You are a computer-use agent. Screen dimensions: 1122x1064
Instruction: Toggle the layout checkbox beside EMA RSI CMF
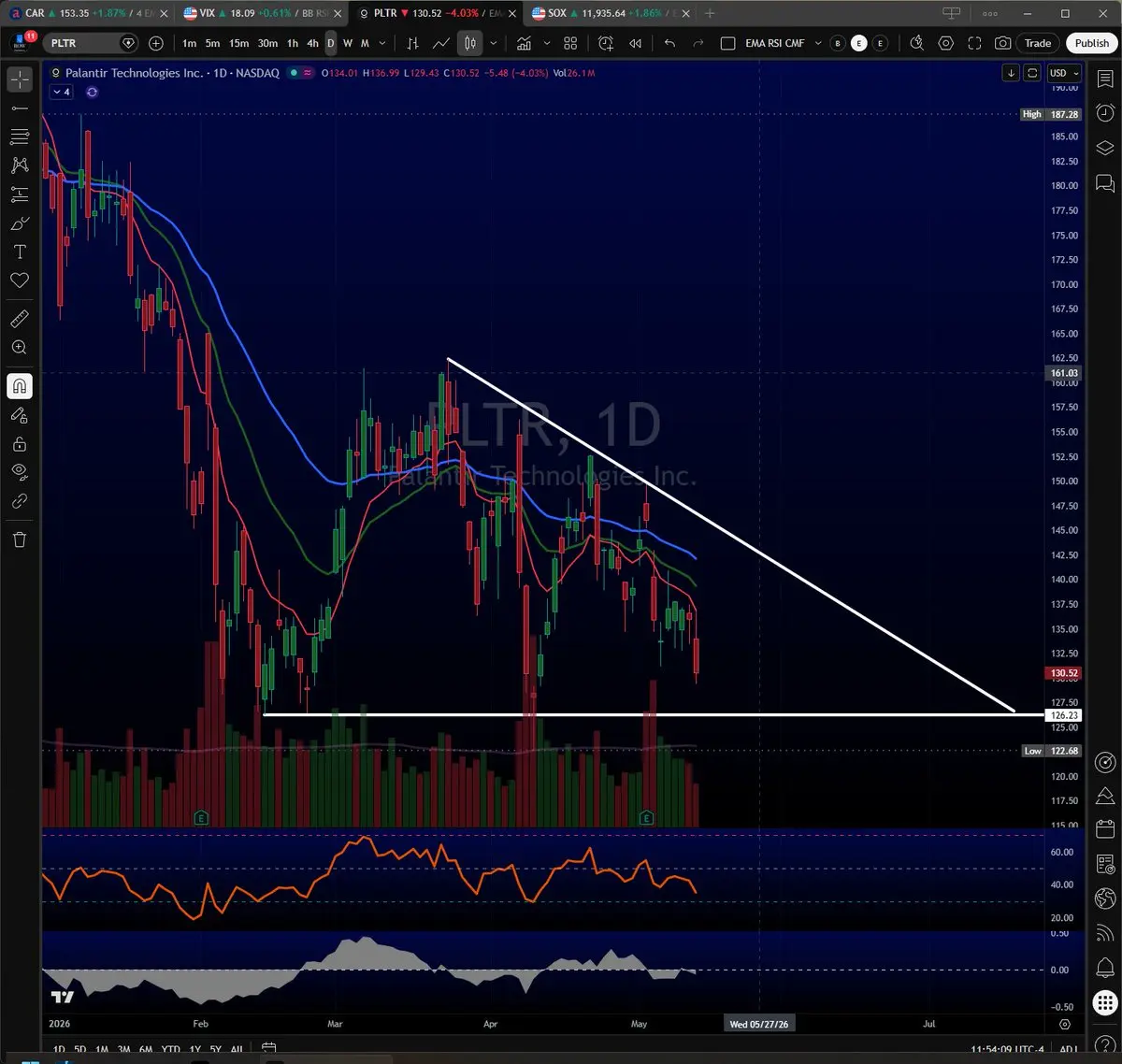click(x=728, y=43)
